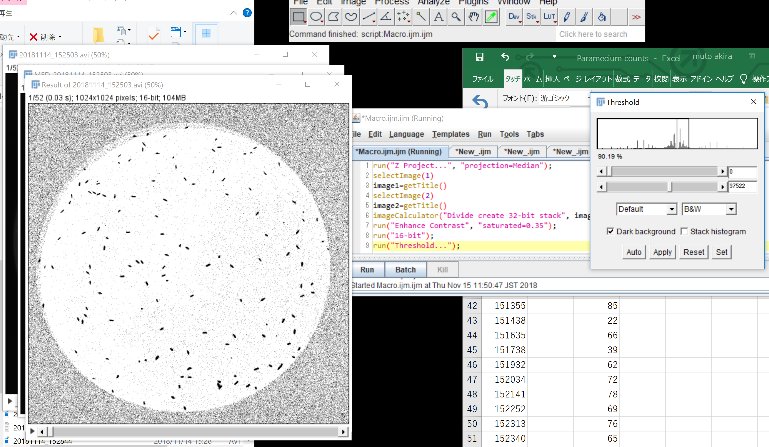Open ImageJ Process menu
The height and width of the screenshot is (447, 769).
(391, 2)
